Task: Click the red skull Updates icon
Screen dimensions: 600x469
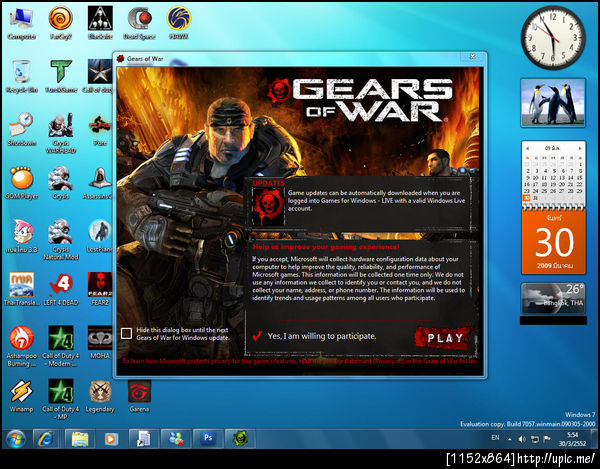Action: [x=269, y=206]
